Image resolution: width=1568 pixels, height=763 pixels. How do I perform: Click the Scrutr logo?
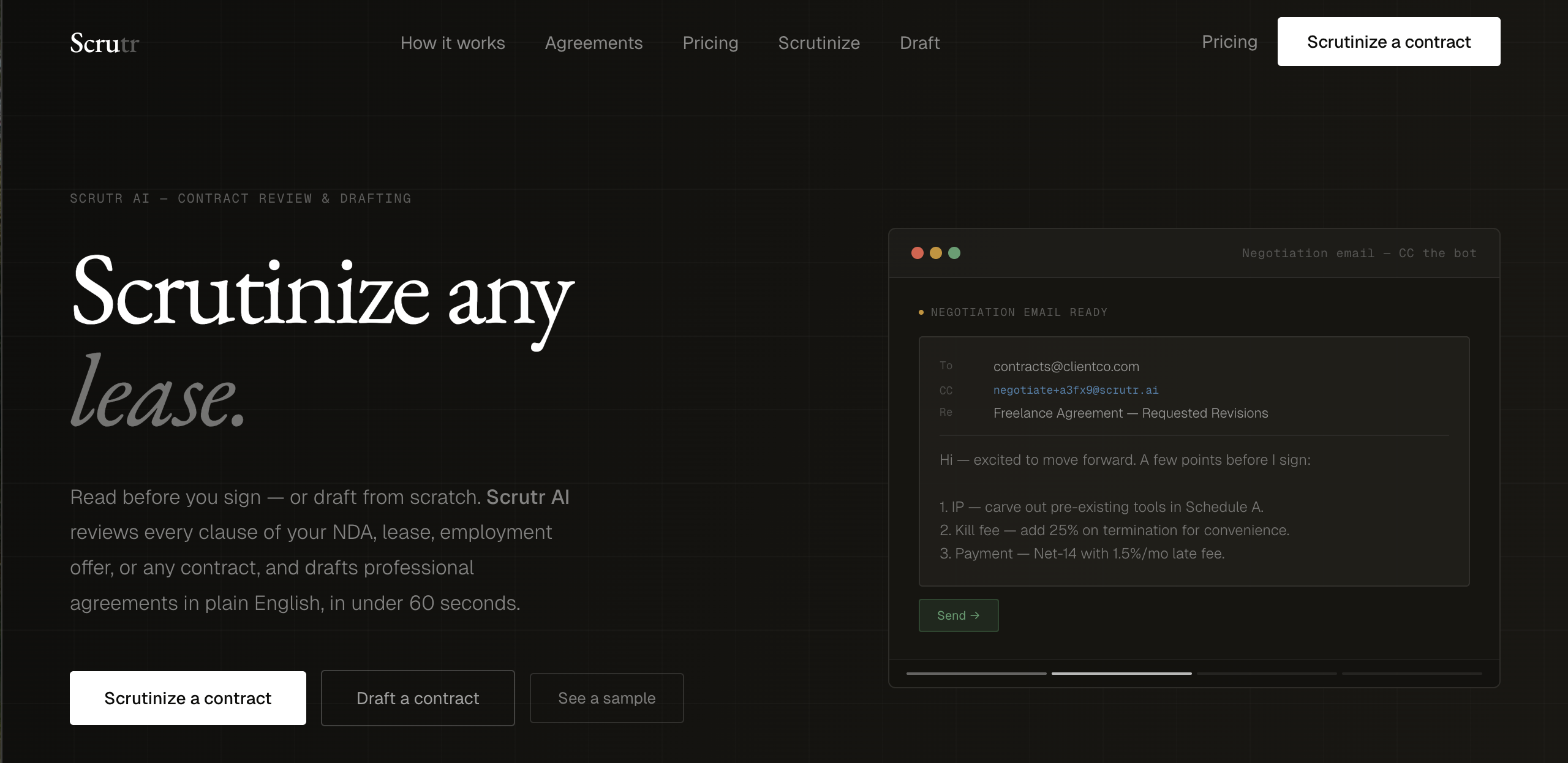104,42
